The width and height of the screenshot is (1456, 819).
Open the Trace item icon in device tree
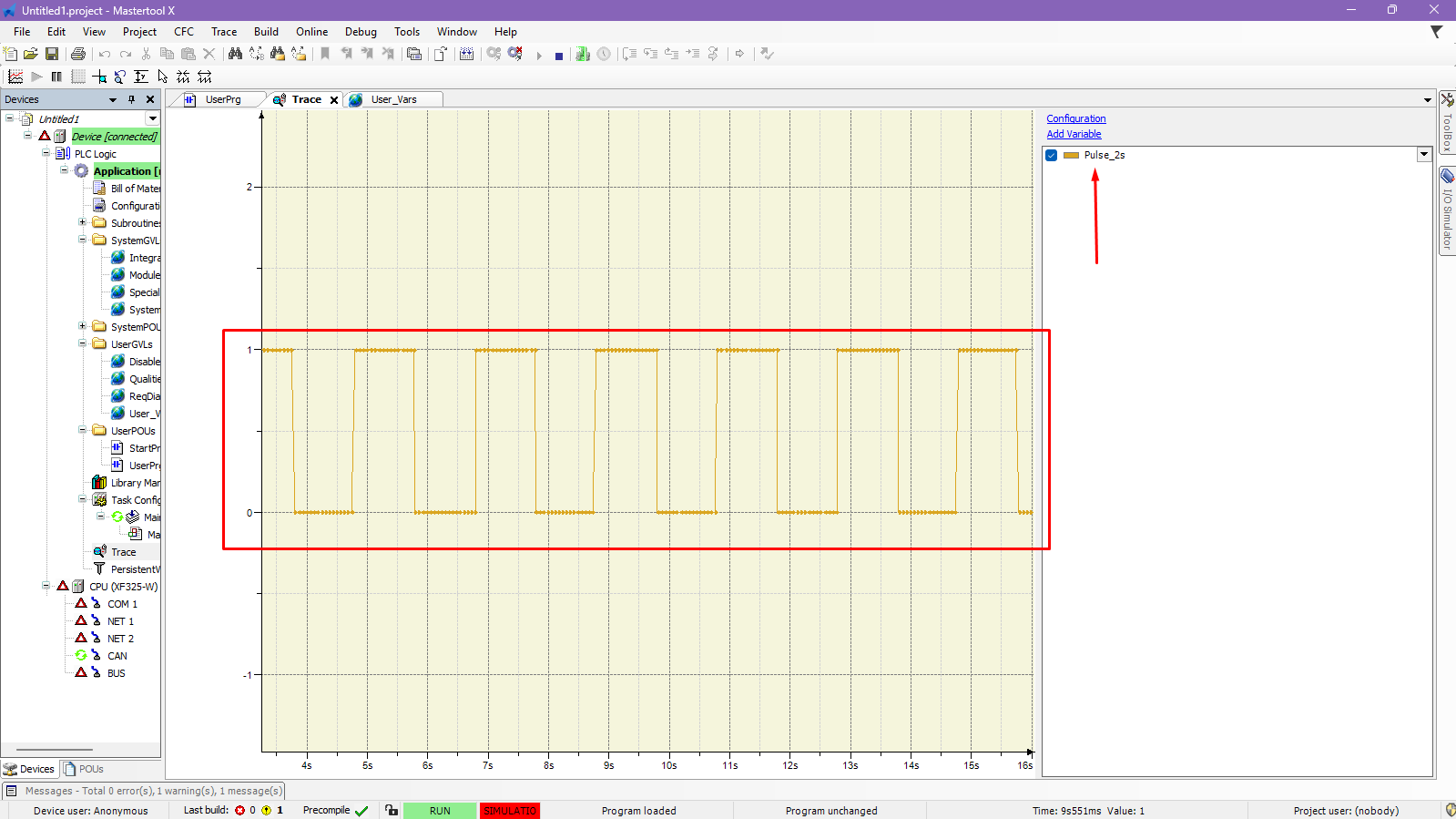(100, 552)
